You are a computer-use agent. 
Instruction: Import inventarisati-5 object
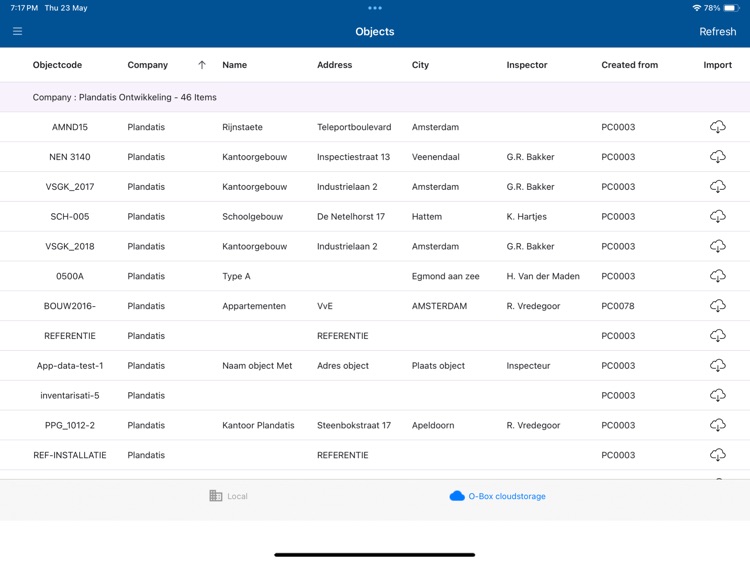717,395
